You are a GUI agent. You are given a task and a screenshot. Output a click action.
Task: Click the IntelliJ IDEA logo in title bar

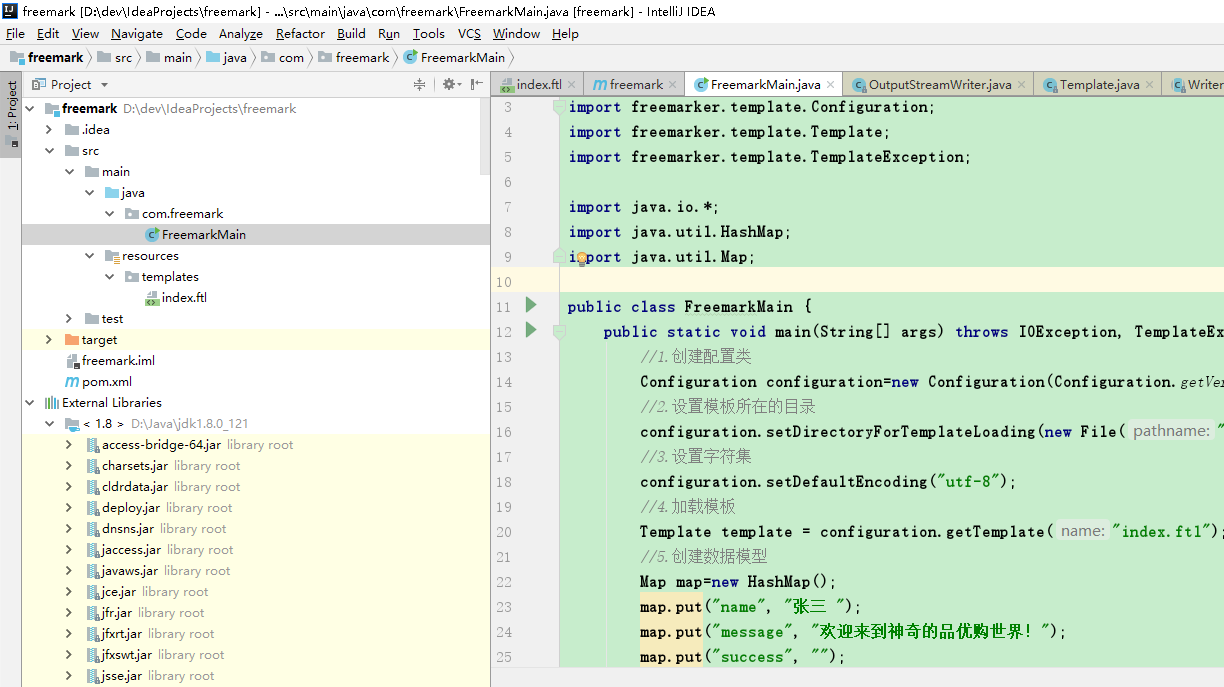pos(10,12)
